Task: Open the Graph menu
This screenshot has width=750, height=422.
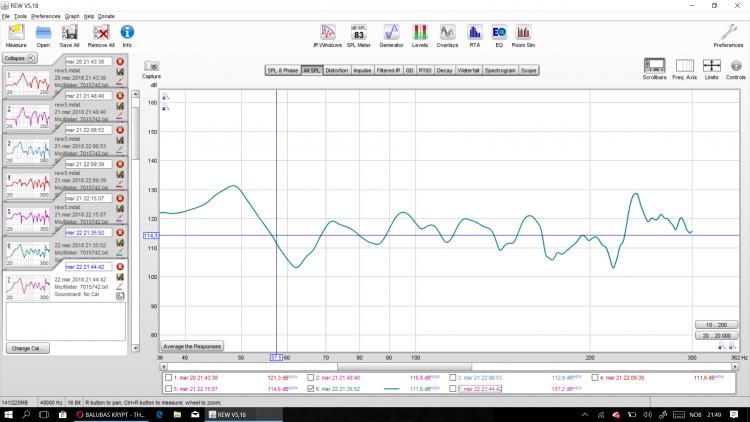Action: tap(72, 16)
